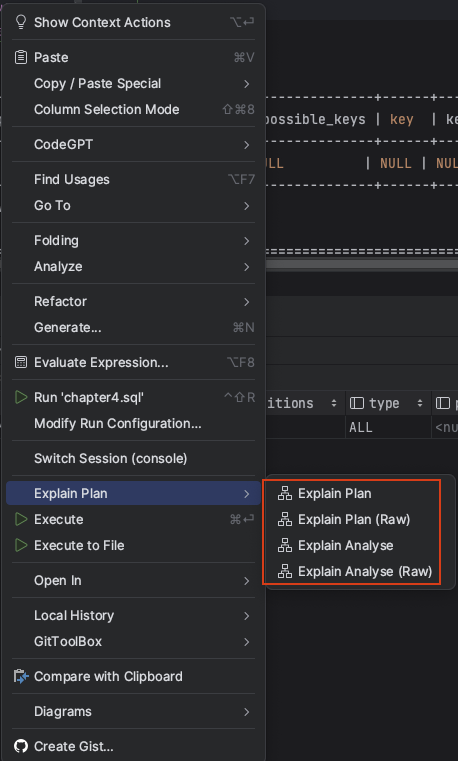Select Switch Session (console)
This screenshot has width=458, height=761.
click(x=133, y=459)
